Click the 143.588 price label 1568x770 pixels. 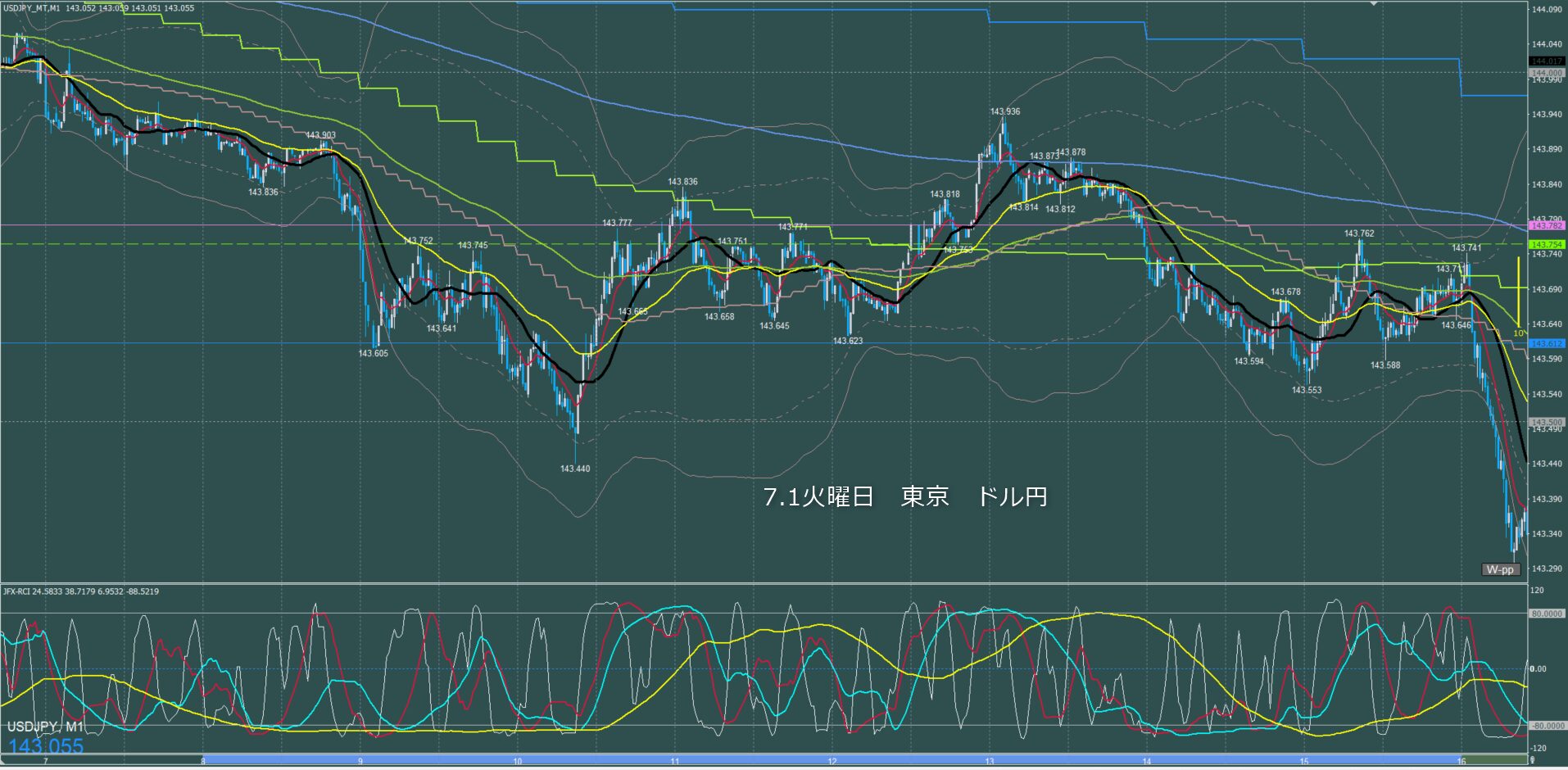click(1385, 365)
